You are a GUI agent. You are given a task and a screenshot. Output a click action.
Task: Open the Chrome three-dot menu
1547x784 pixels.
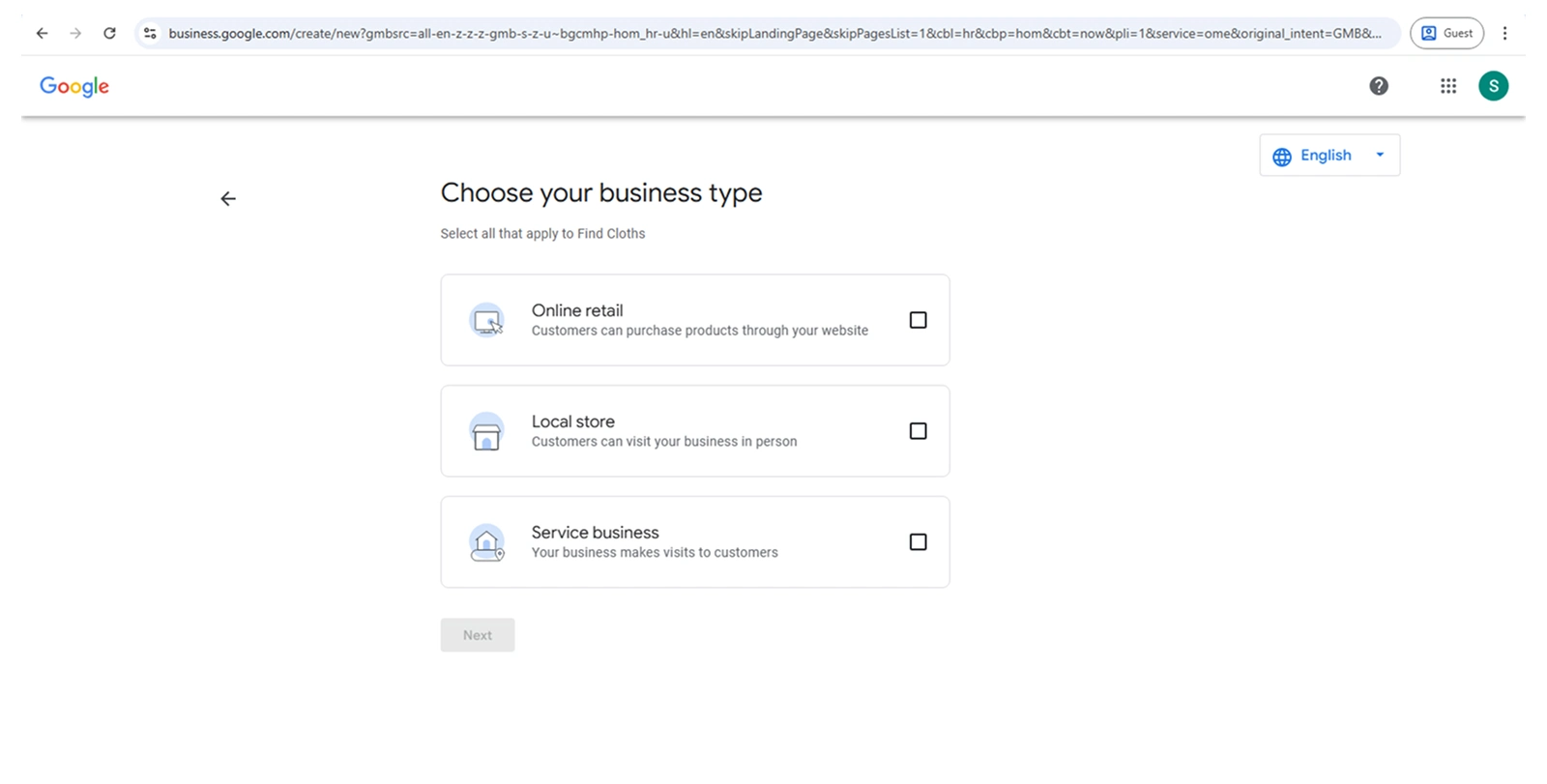[1504, 33]
